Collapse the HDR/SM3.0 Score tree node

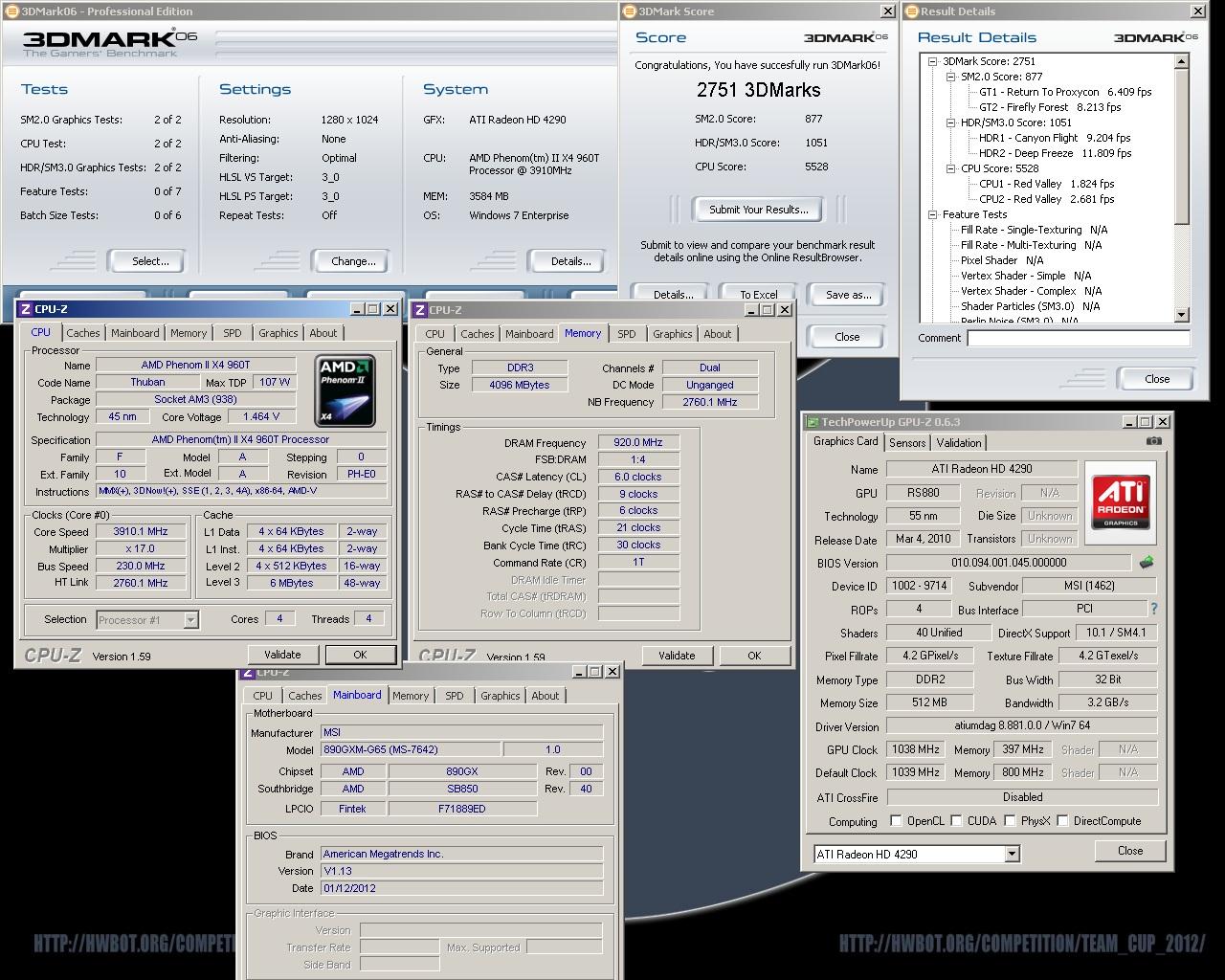click(951, 122)
